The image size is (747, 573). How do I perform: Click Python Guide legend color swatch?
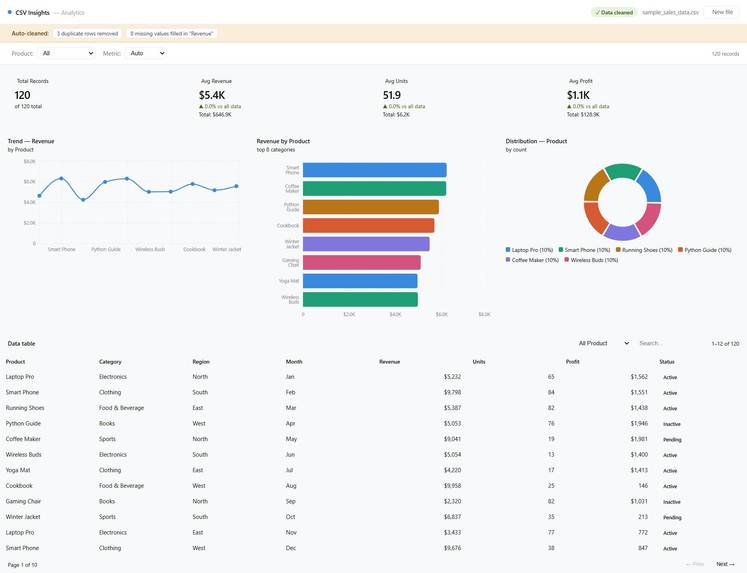point(680,250)
